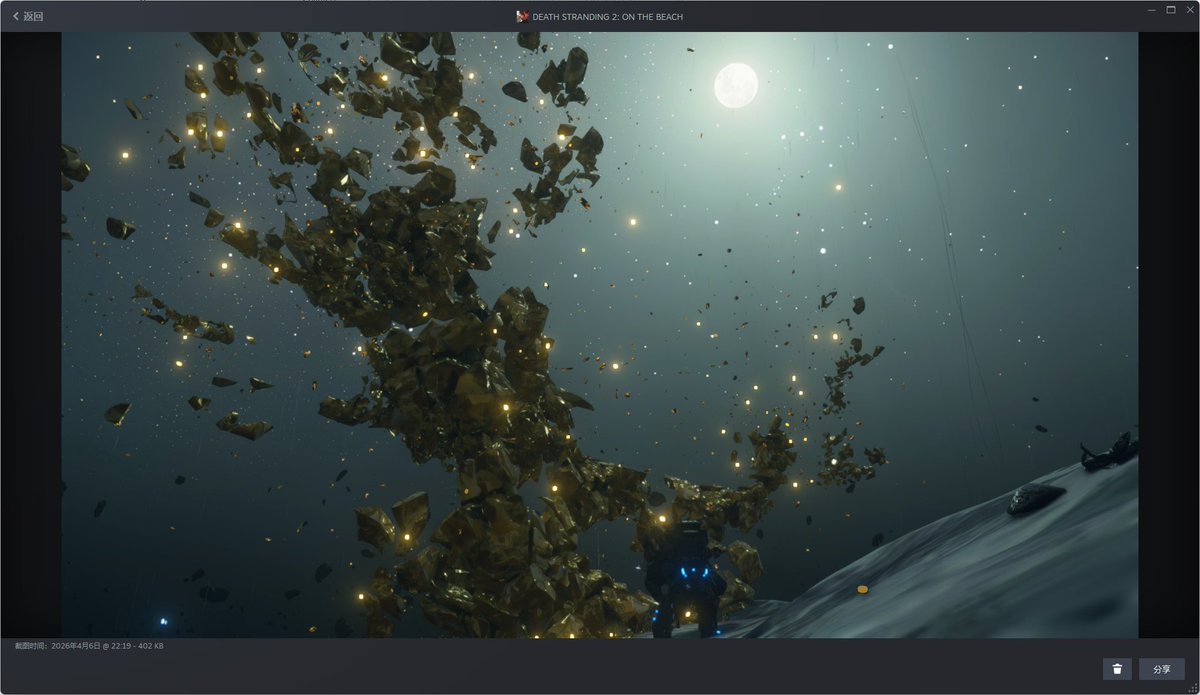The width and height of the screenshot is (1200, 695).
Task: Minimize the screenshot viewer window
Action: coord(1152,9)
